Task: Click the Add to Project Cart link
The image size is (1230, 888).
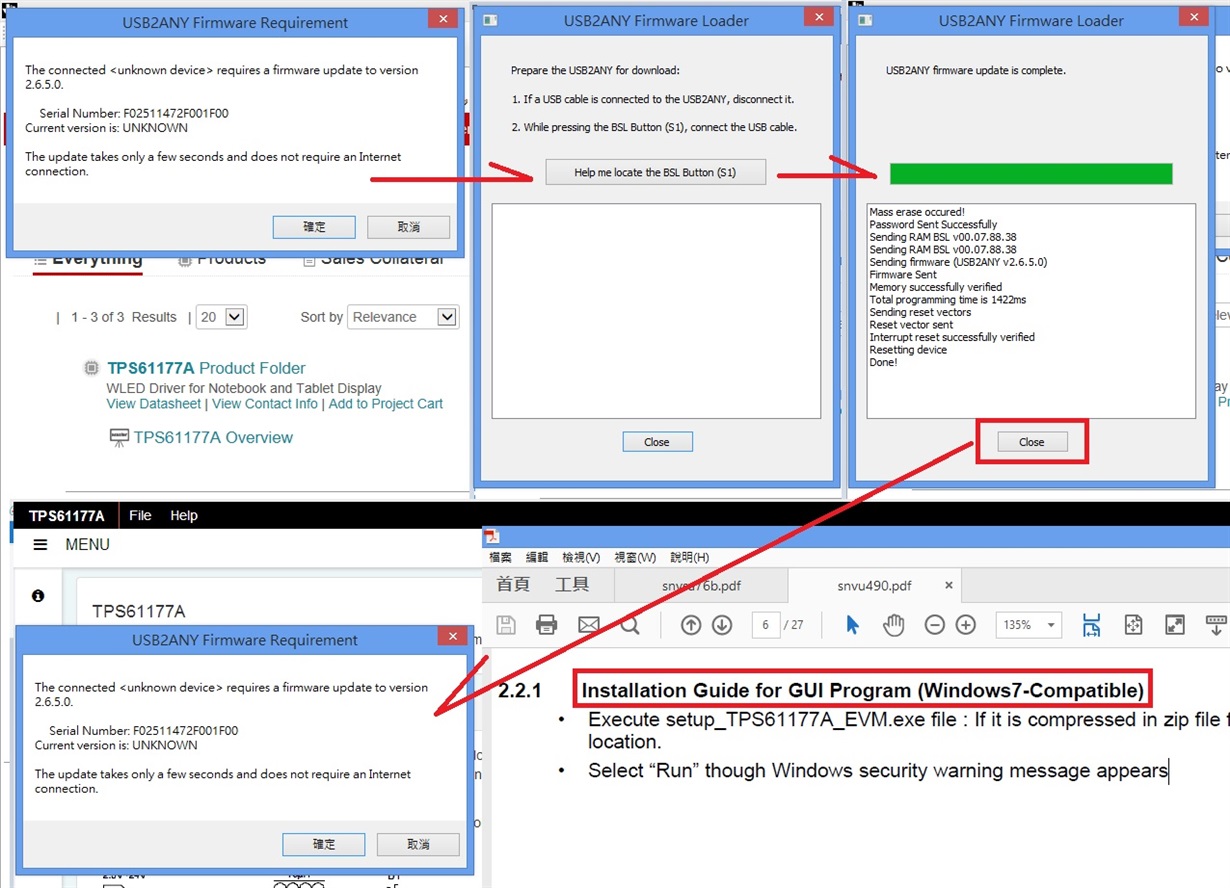Action: click(x=386, y=404)
